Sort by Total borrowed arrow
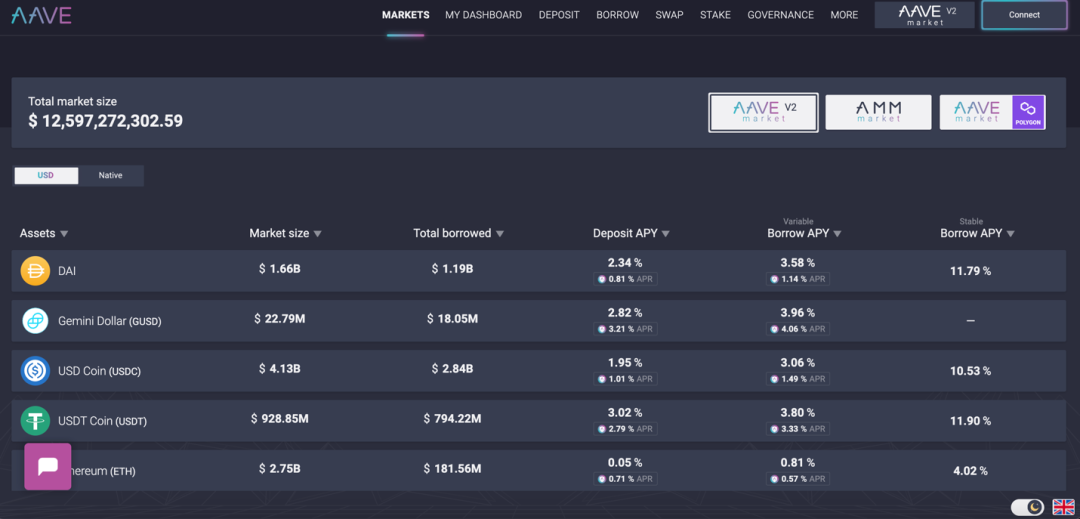Screen dimensions: 1080x519 click(x=500, y=234)
